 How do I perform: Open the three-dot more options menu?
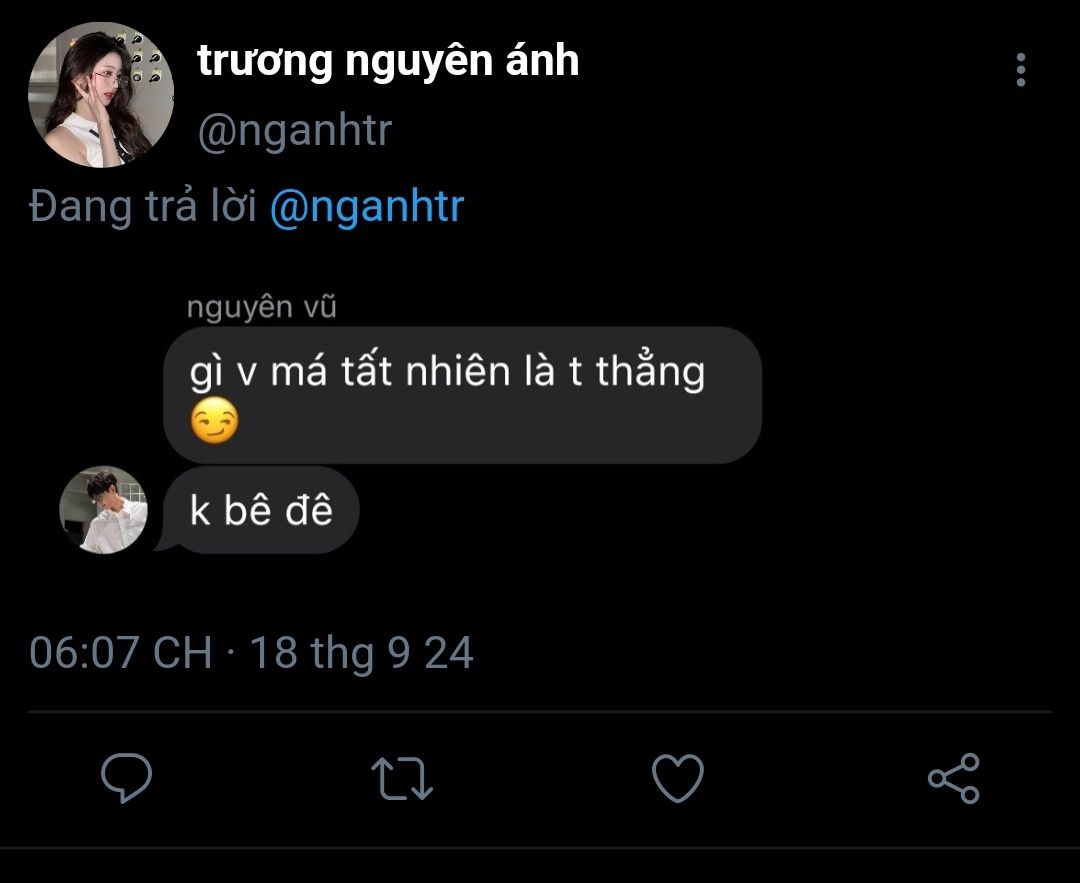[1020, 70]
